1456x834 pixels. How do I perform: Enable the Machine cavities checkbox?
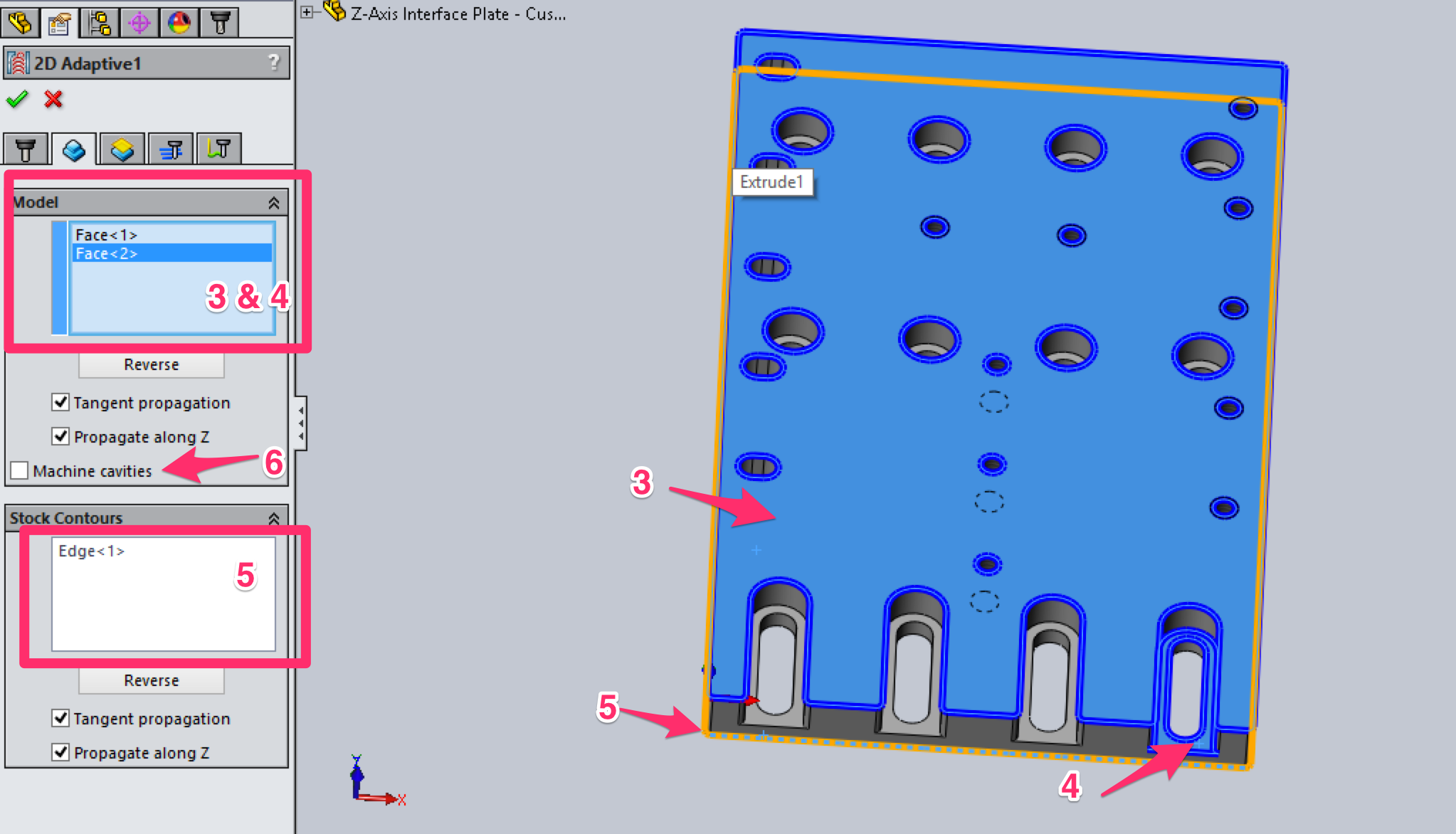(19, 470)
